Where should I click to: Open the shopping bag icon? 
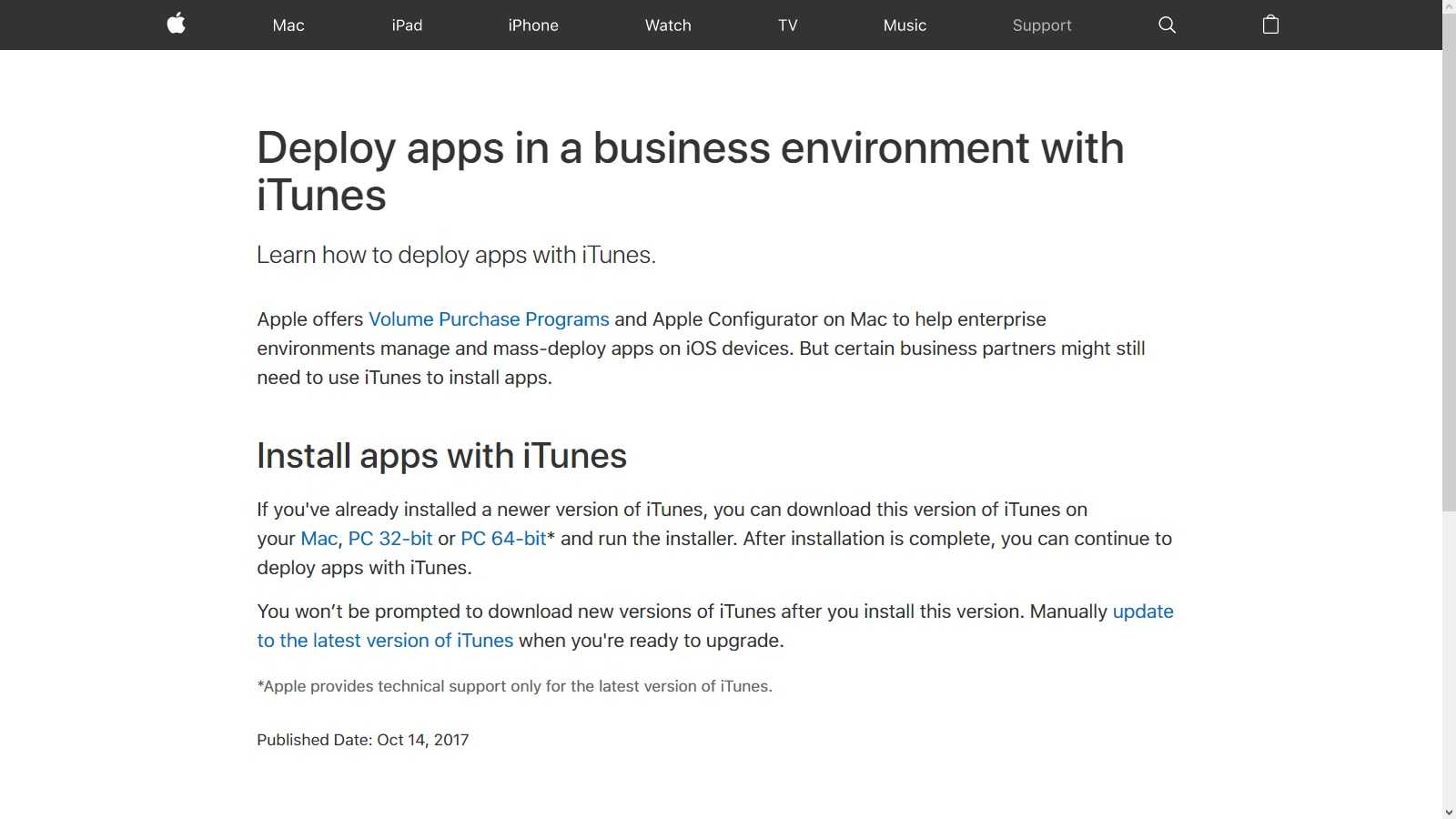pos(1270,25)
